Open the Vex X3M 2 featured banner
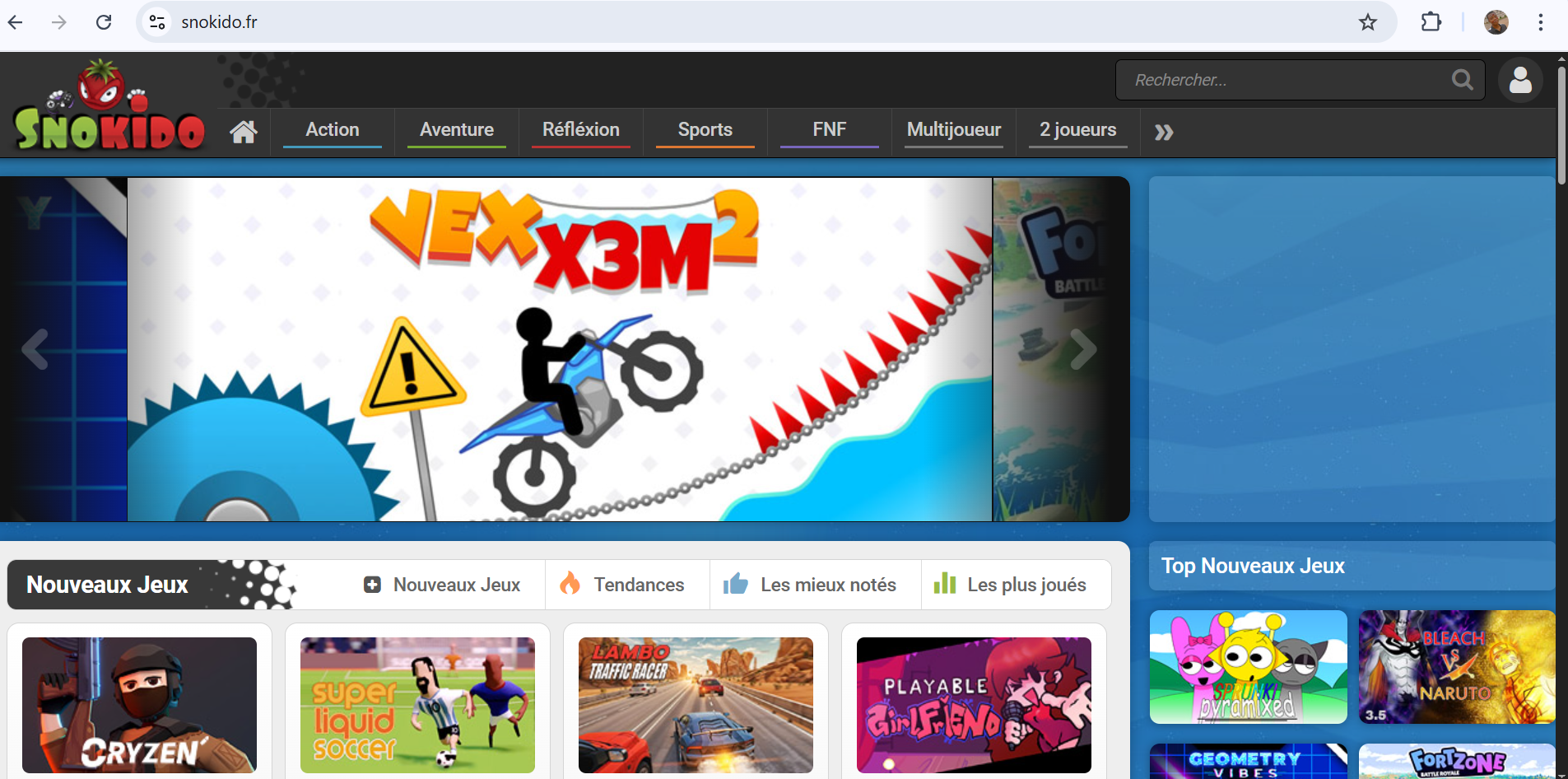 [560, 349]
